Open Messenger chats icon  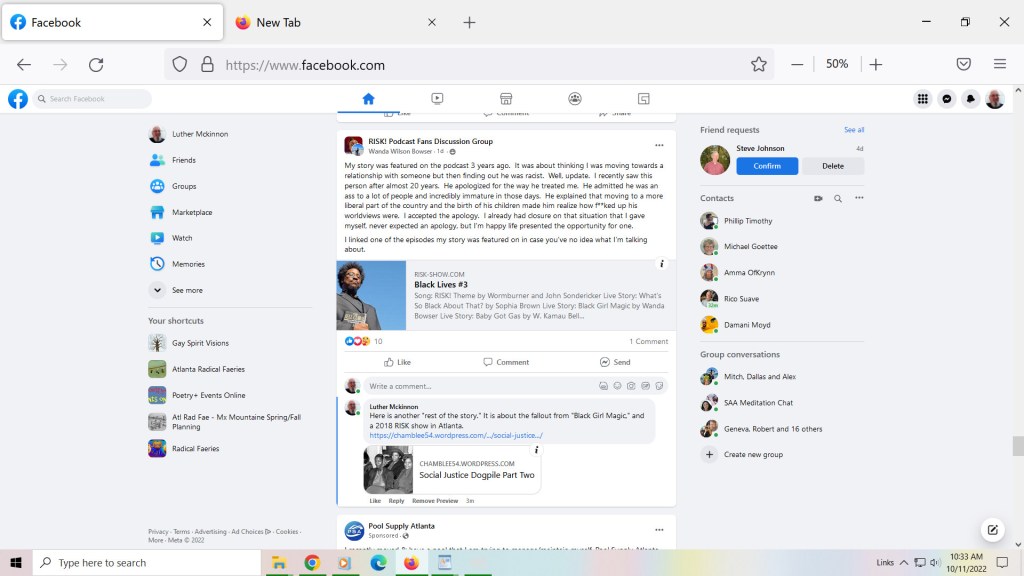tap(946, 99)
